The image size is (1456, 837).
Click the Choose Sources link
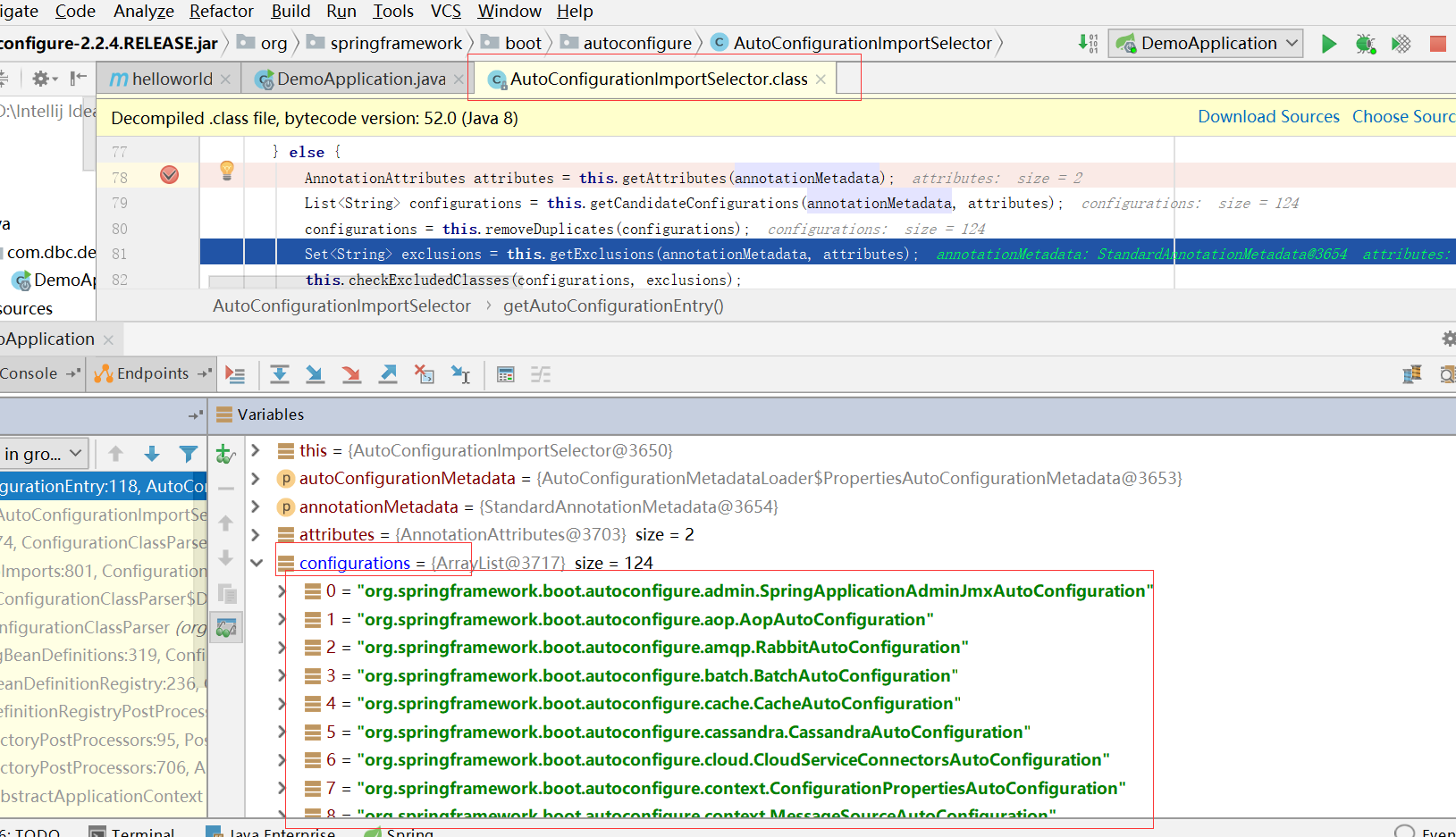1403,117
